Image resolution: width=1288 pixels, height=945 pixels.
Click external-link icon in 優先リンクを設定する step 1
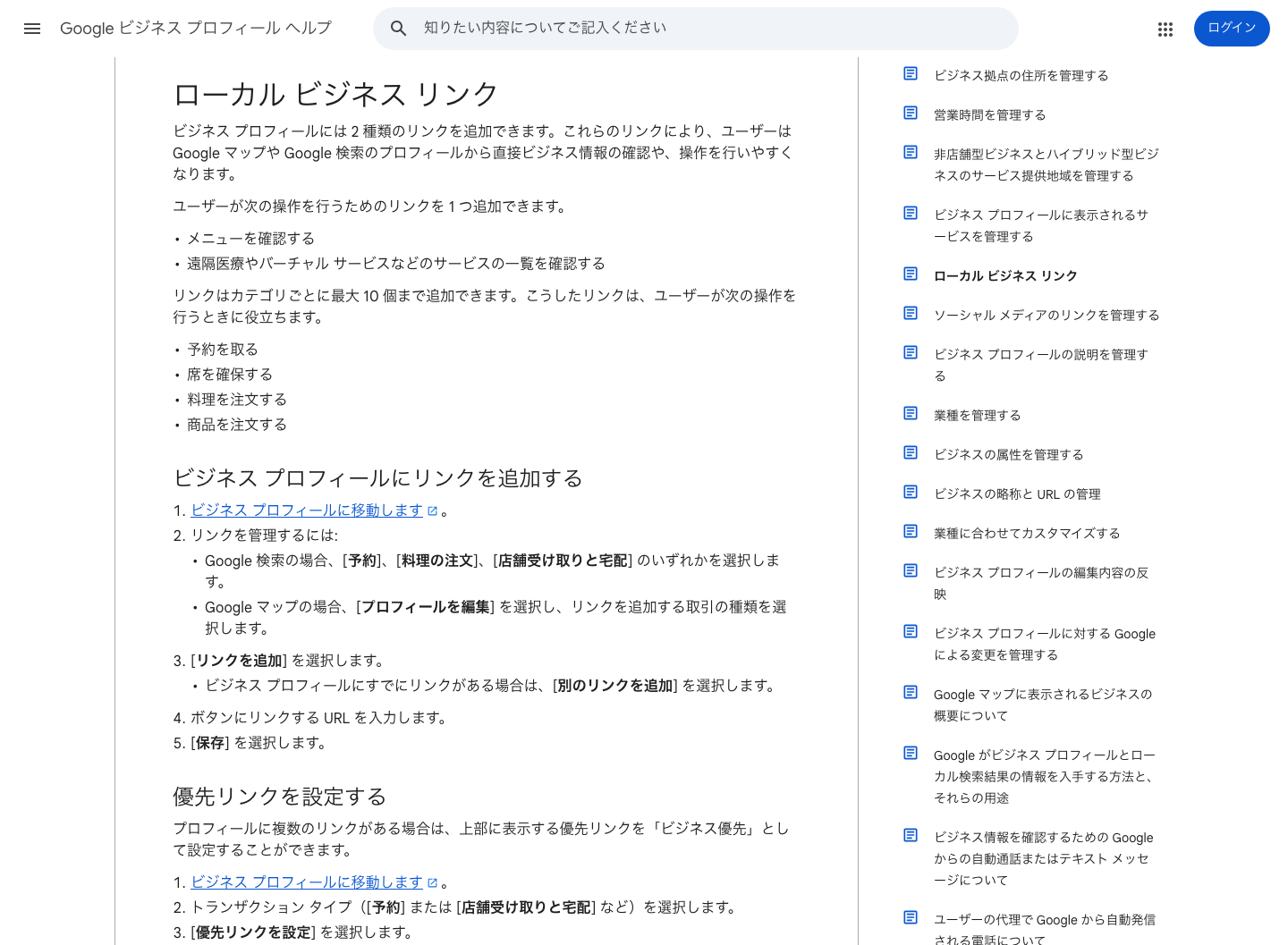[x=432, y=883]
